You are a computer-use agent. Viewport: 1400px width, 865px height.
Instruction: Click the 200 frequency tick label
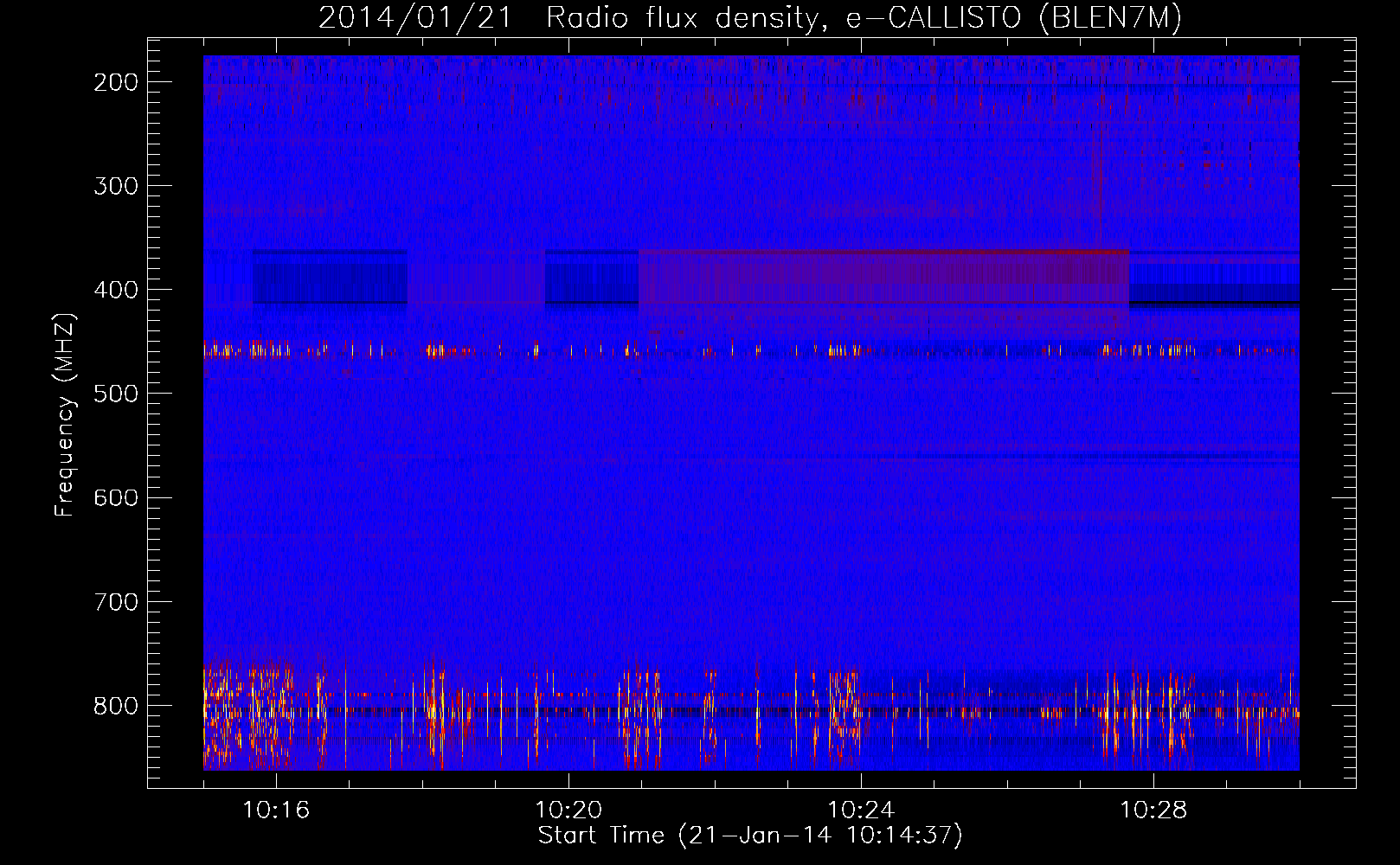click(x=116, y=82)
